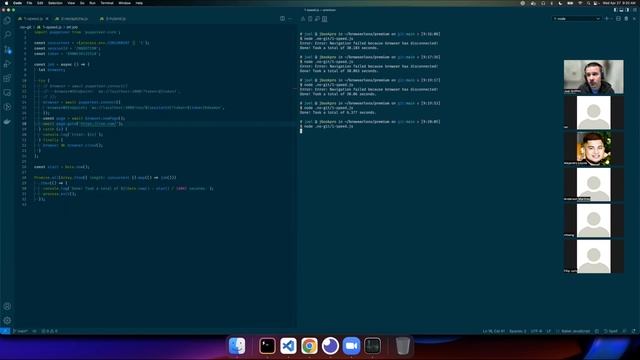Open Visual Studio Code from the Dock
The image size is (640, 360).
click(x=289, y=346)
